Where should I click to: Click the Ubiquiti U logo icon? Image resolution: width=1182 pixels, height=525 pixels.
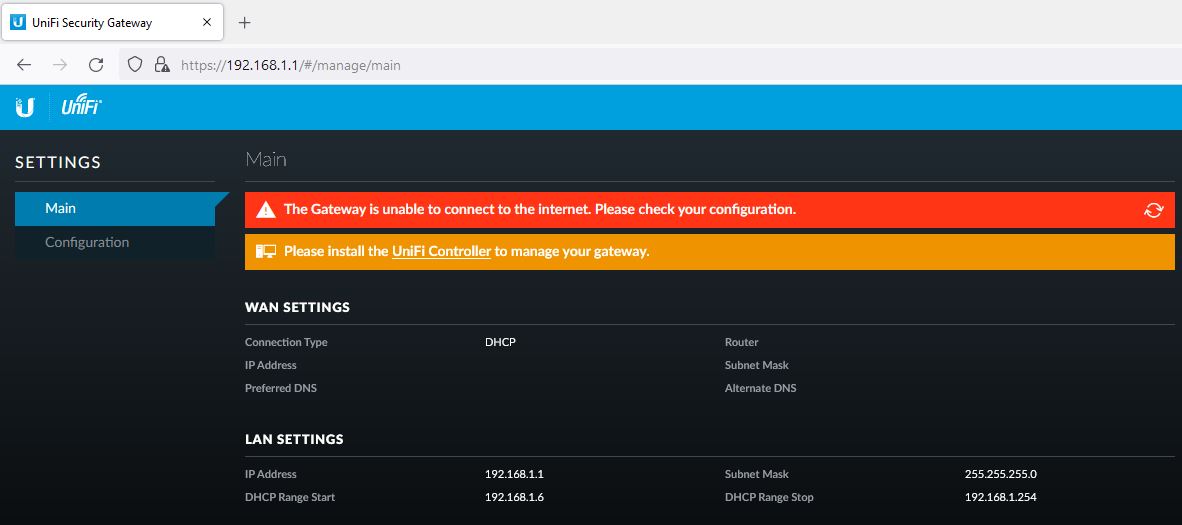tap(25, 108)
